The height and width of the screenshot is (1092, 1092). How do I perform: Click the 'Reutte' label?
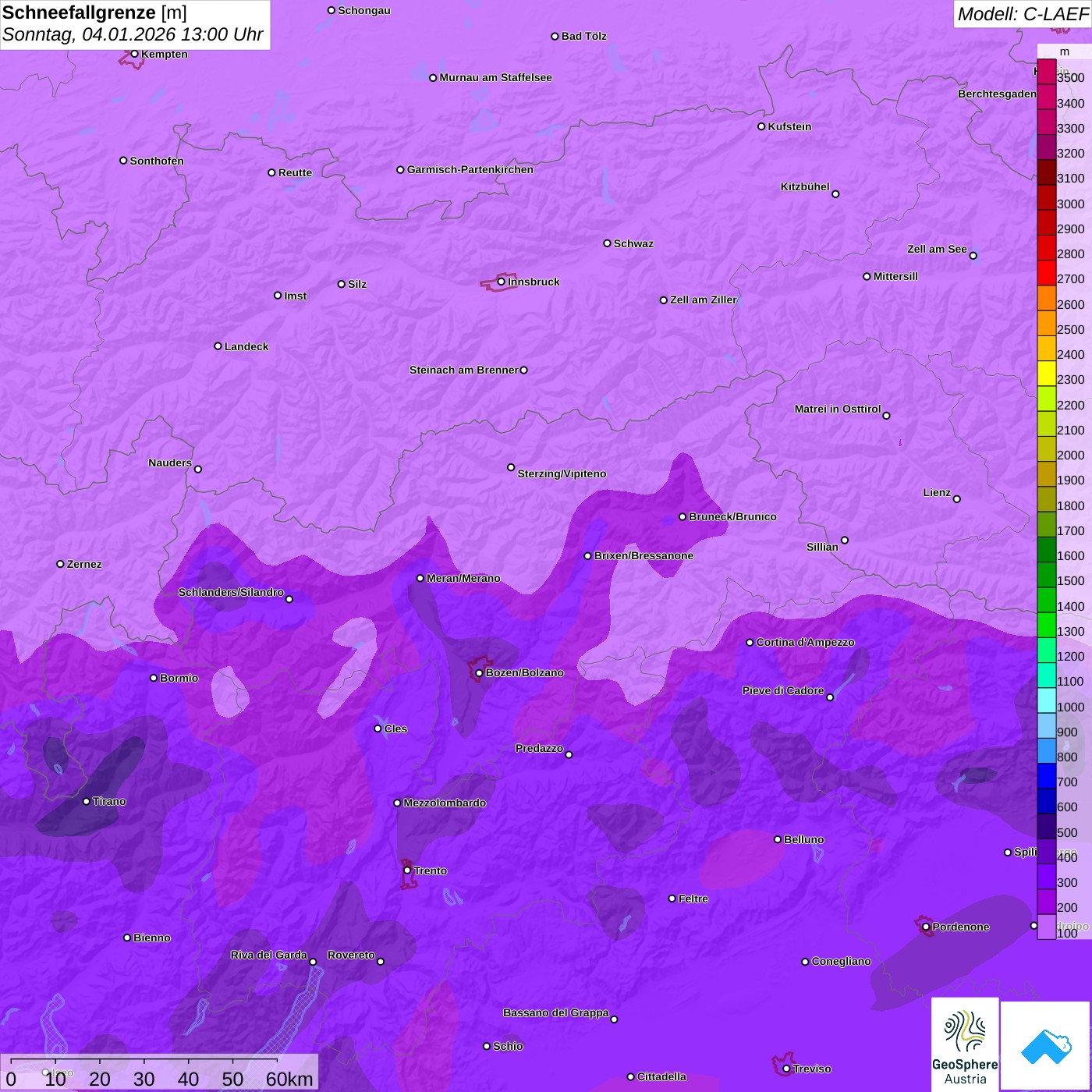point(295,172)
